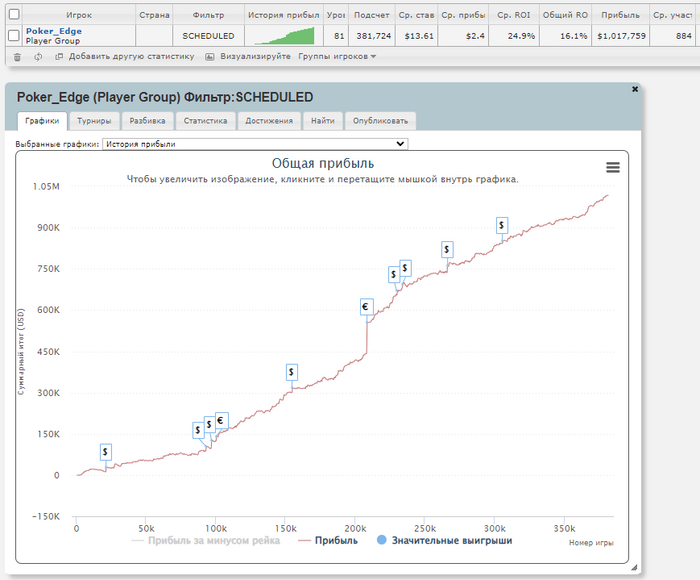This screenshot has height=580, width=700.
Task: Sort by the 'Фильтр' column header
Action: pos(208,15)
